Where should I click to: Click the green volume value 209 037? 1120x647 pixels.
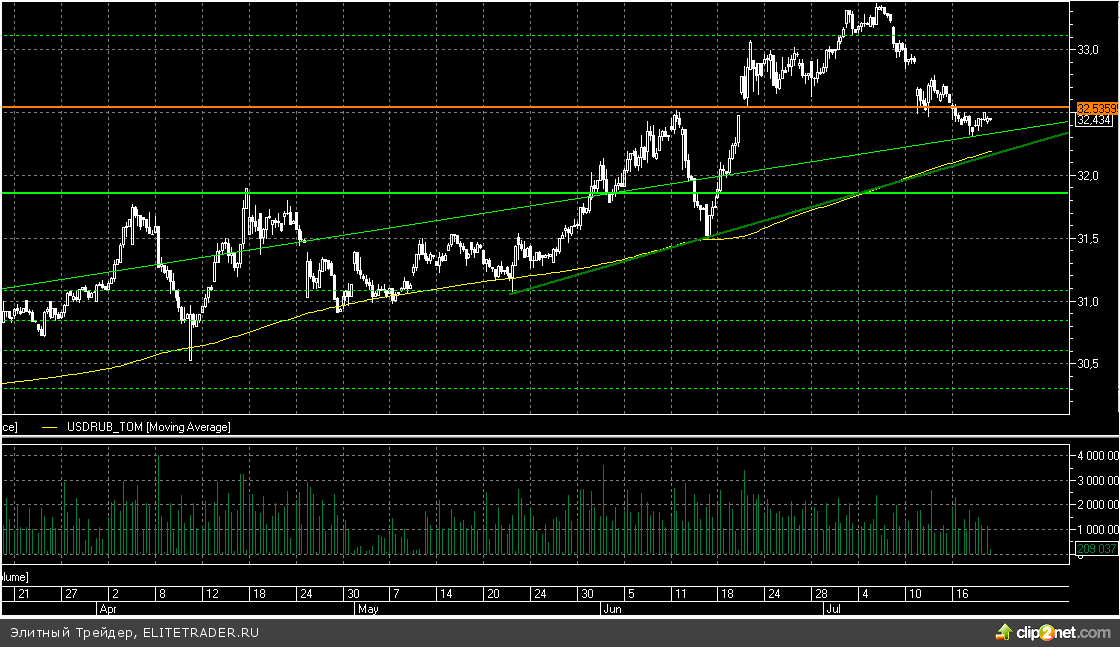click(x=1096, y=548)
